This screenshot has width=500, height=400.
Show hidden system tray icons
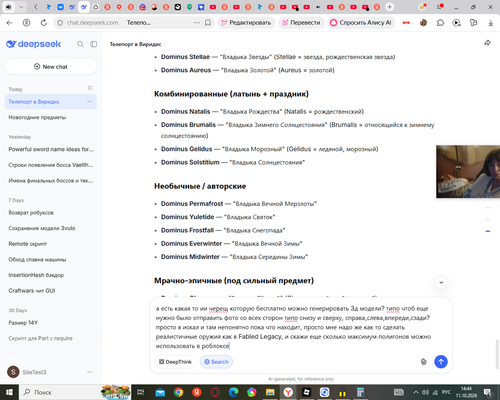pyautogui.click(x=416, y=392)
